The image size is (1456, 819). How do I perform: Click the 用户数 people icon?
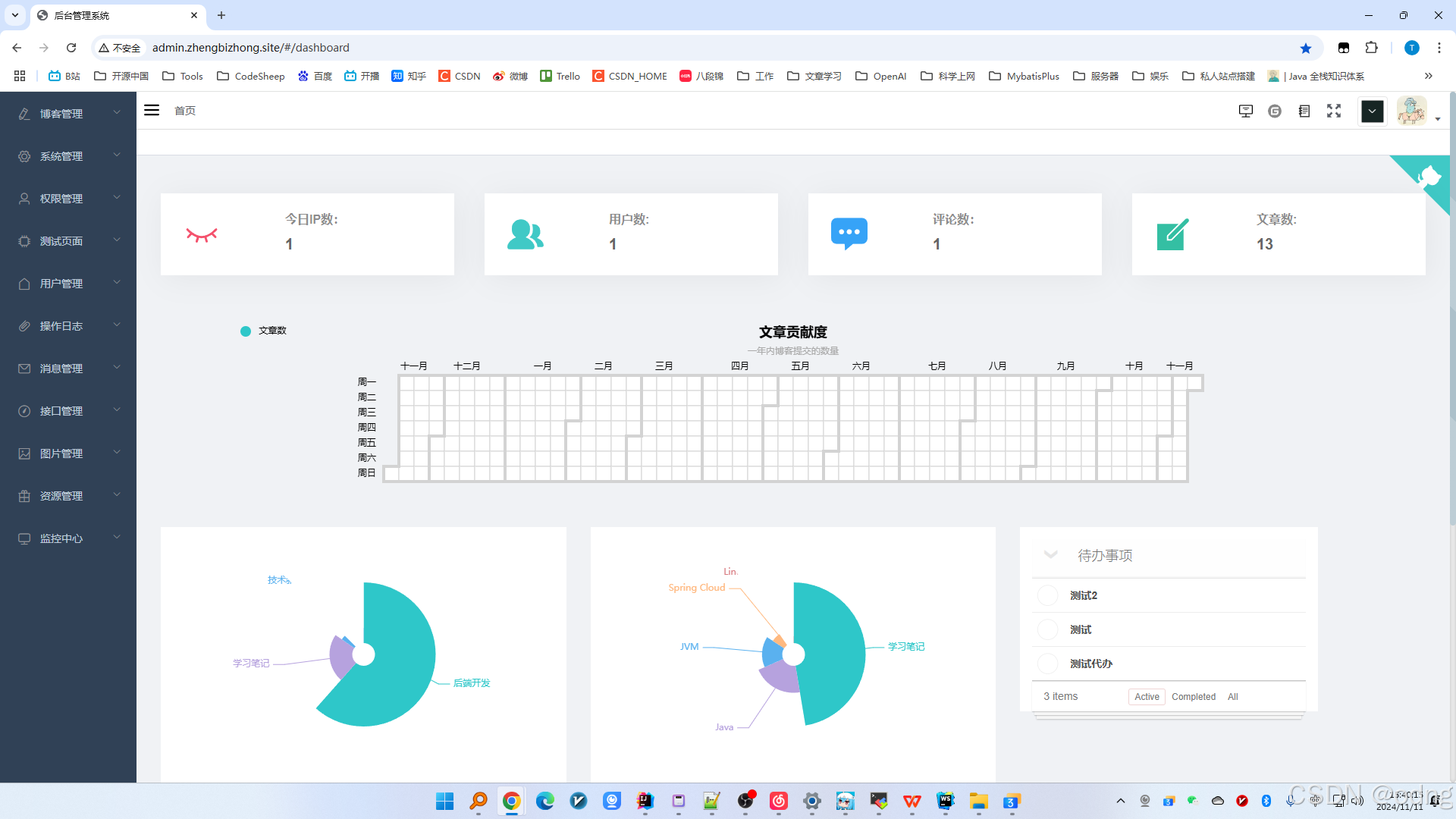pyautogui.click(x=525, y=234)
